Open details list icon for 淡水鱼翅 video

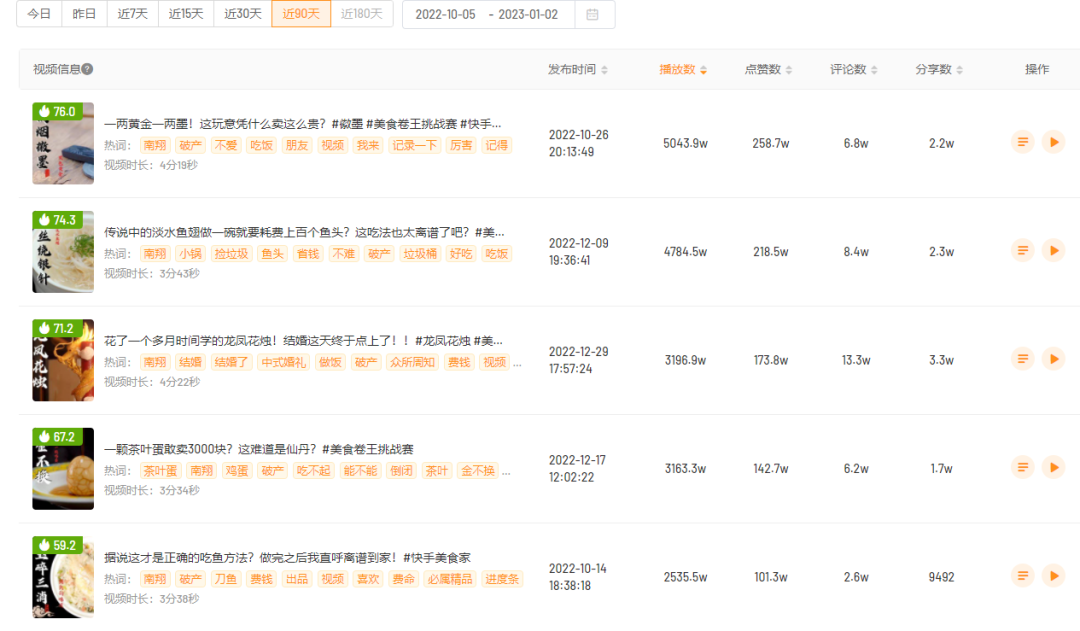coord(1023,251)
